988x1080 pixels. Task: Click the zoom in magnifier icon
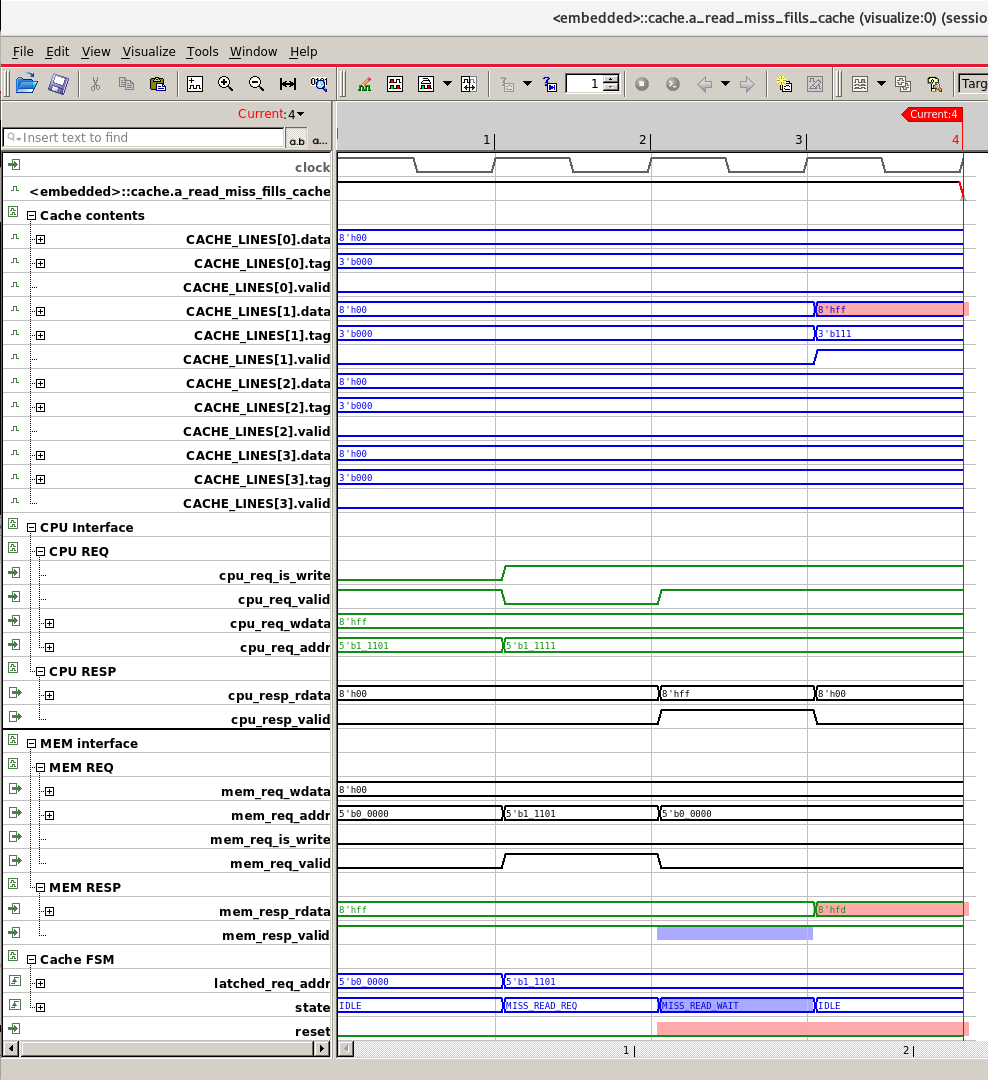225,84
